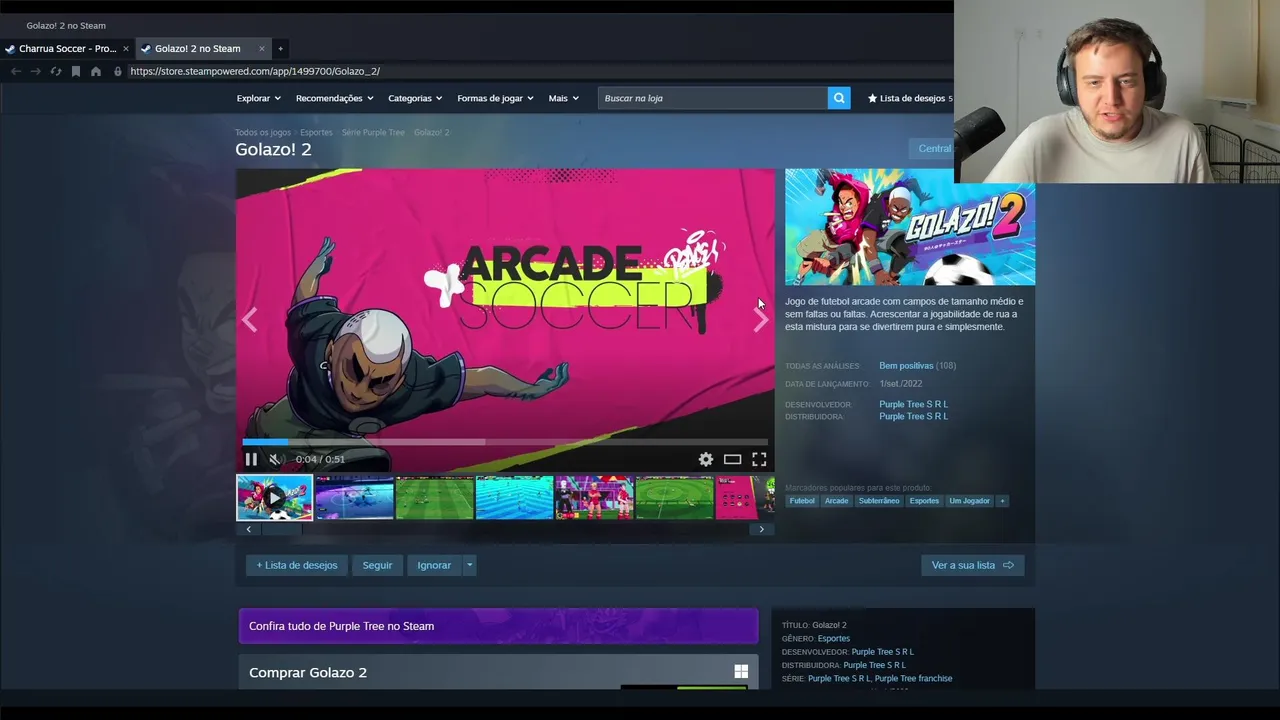The width and height of the screenshot is (1280, 720).
Task: Open Confira tudo de Purple Tree banner
Action: click(x=498, y=626)
